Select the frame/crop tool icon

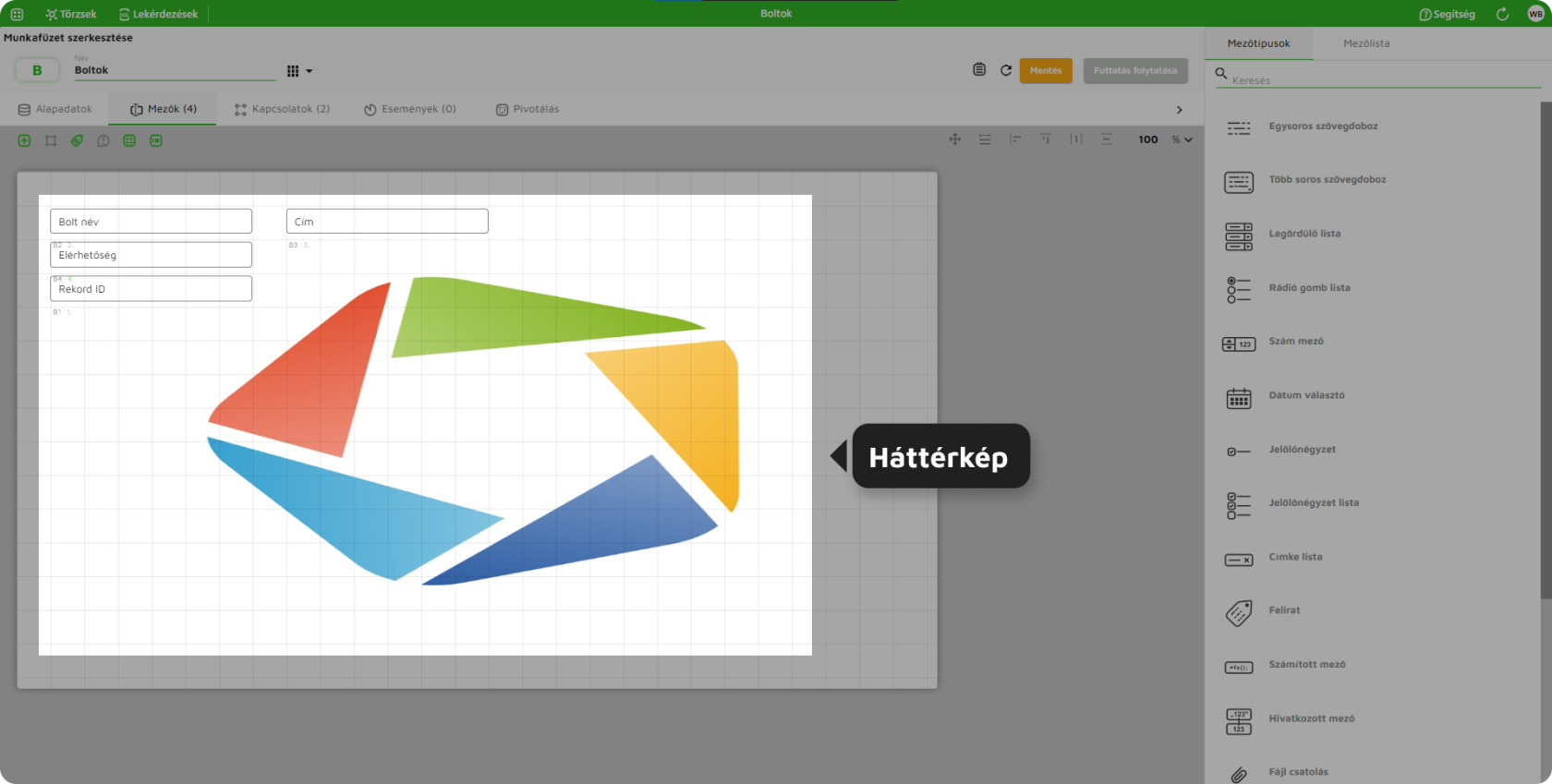(x=51, y=140)
